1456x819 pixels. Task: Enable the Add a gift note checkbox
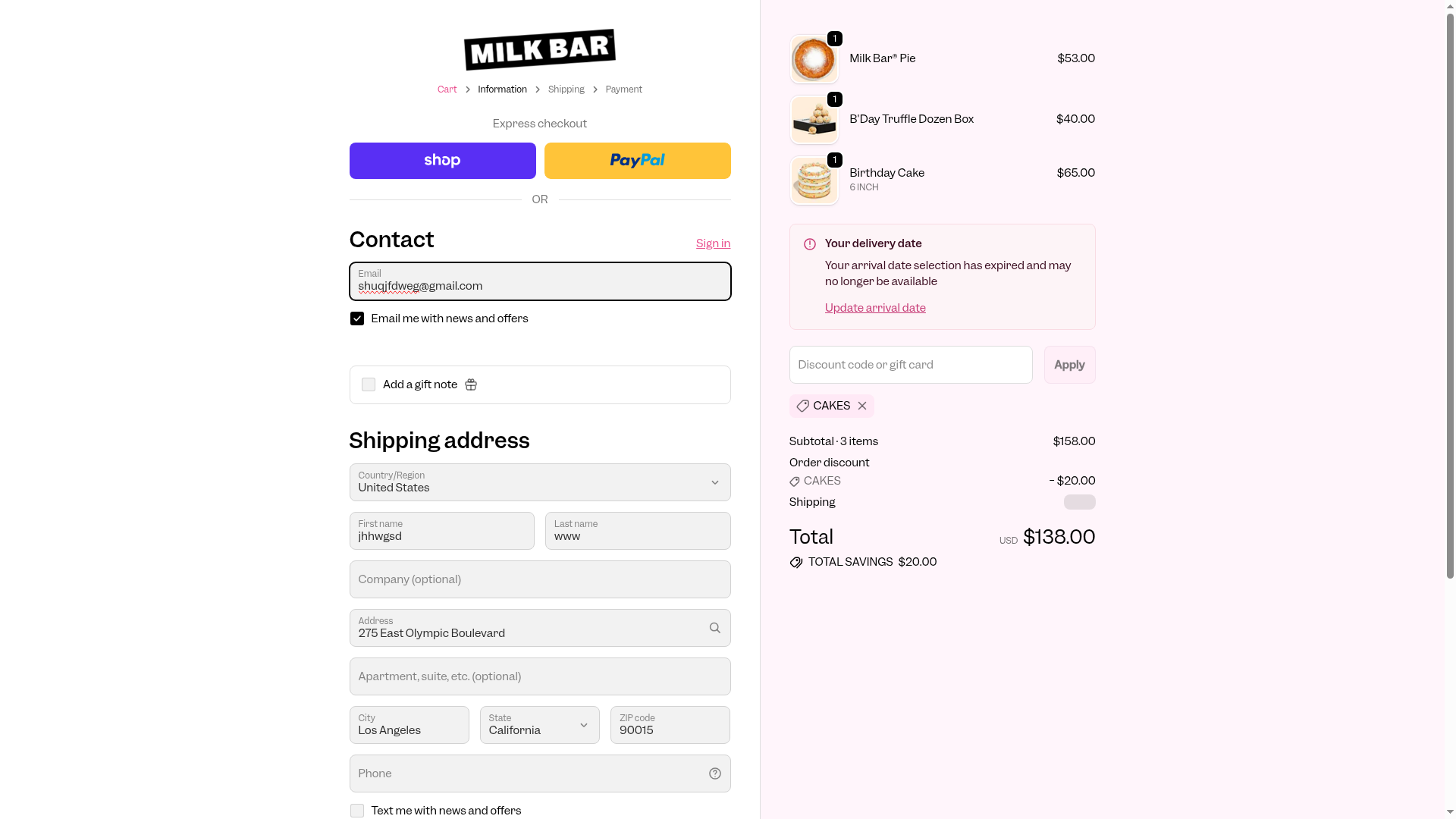369,385
